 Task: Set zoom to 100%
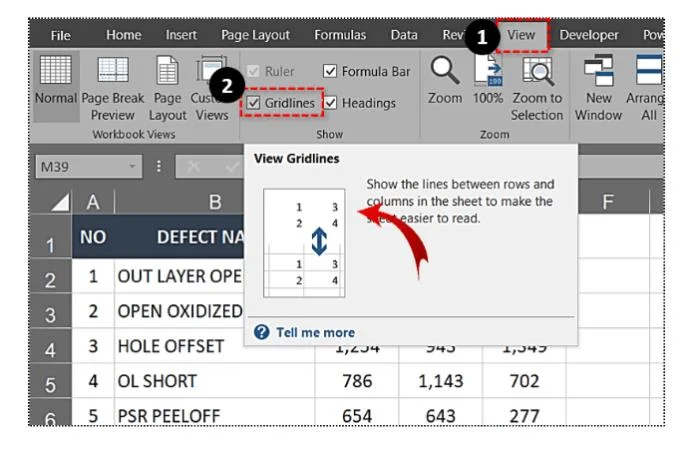coord(488,80)
